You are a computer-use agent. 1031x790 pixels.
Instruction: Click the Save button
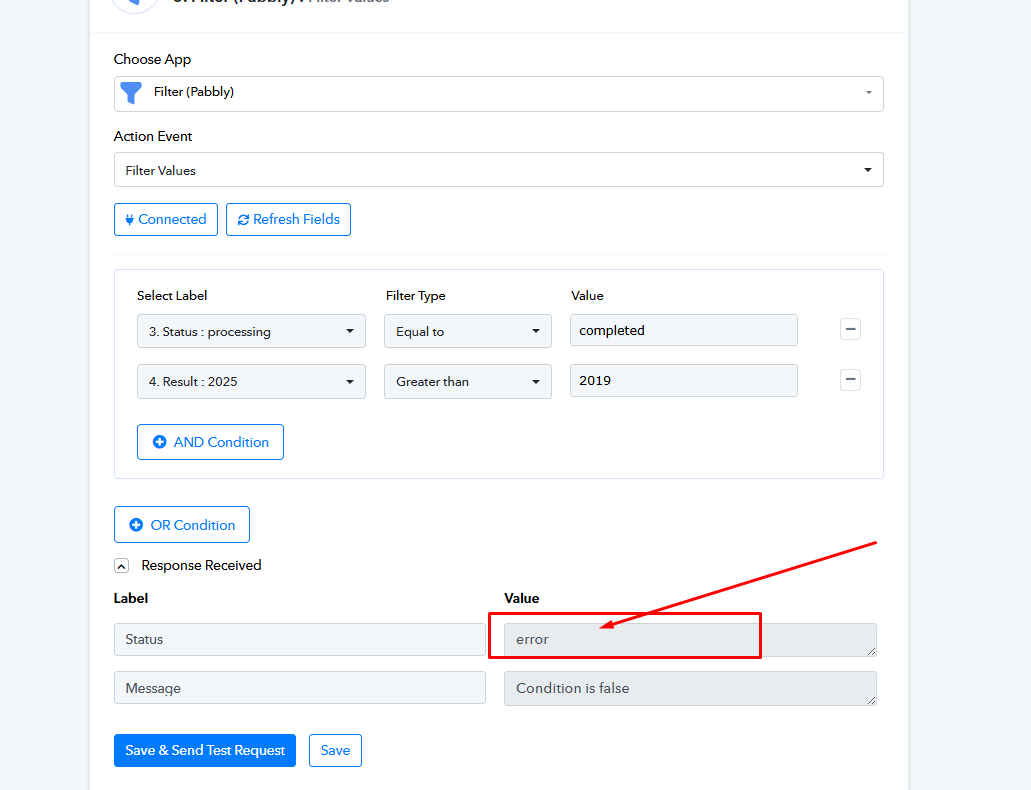pyautogui.click(x=335, y=751)
